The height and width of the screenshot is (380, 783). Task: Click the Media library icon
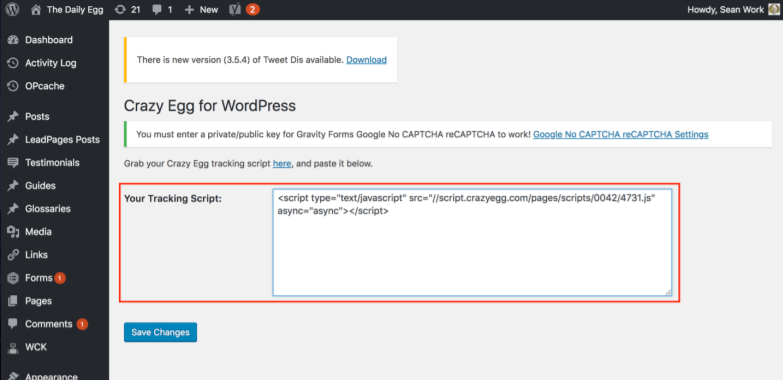click(x=13, y=232)
